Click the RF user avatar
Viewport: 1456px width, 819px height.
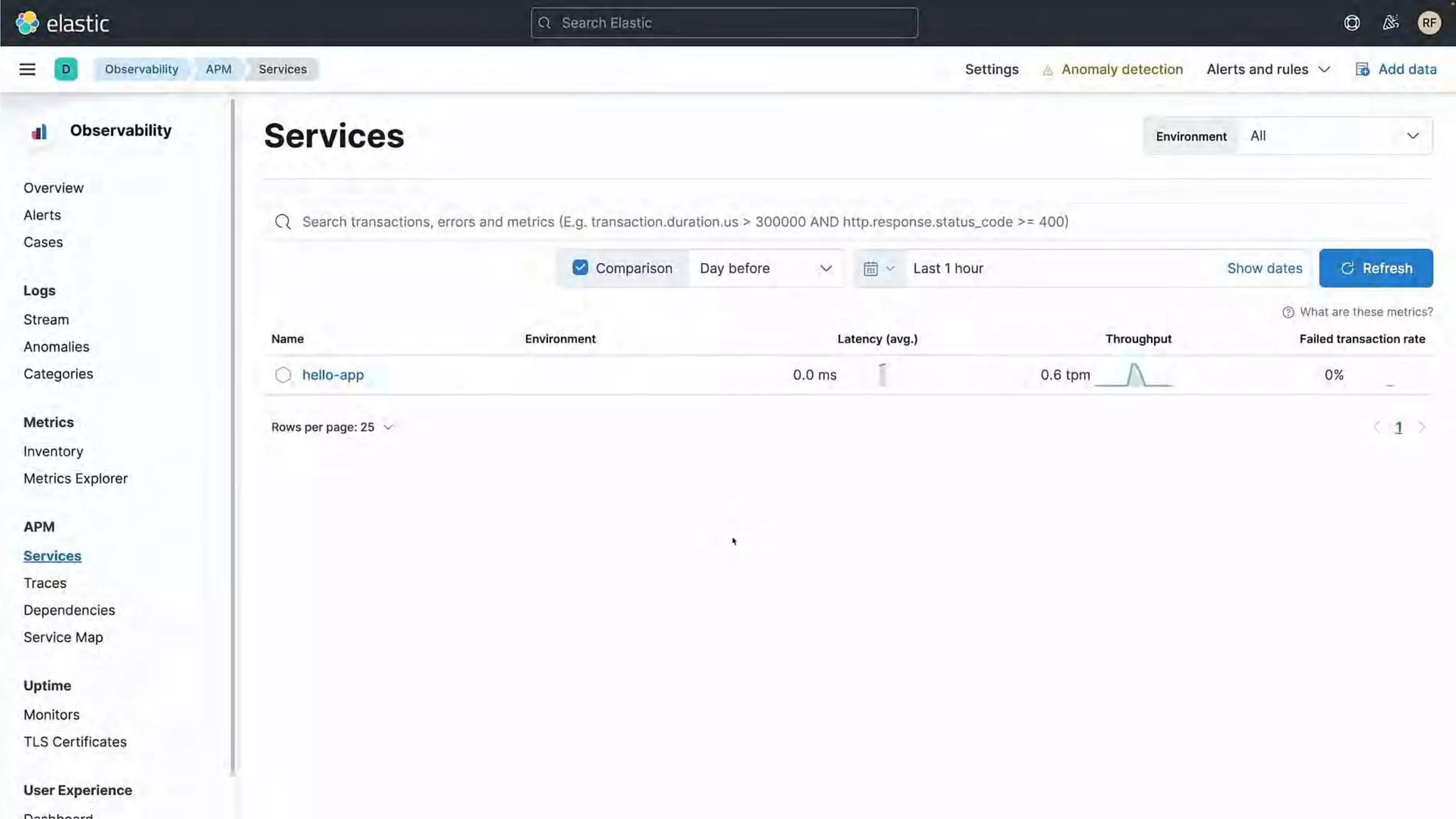tap(1429, 23)
